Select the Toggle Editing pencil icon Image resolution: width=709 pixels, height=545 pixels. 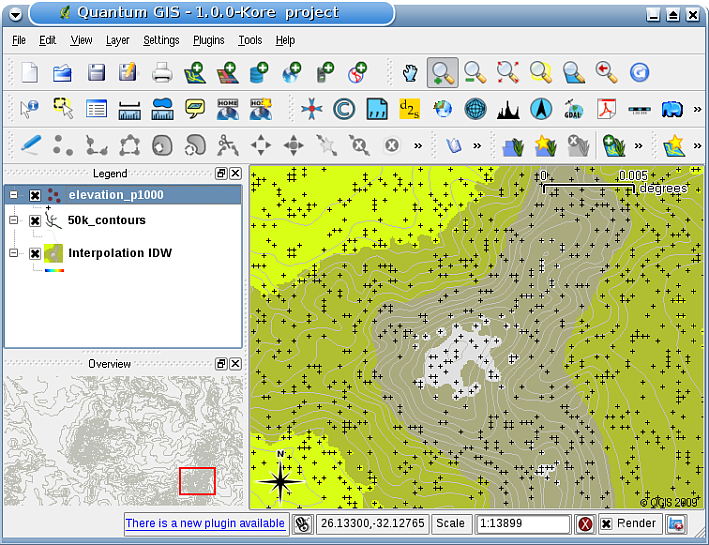[x=30, y=145]
